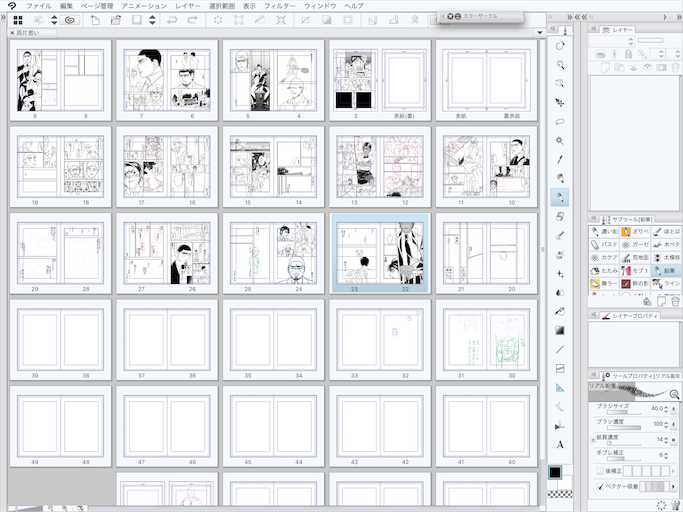The image size is (683, 512).
Task: Click the ブラシサイズ stepper arrows
Action: click(x=666, y=409)
